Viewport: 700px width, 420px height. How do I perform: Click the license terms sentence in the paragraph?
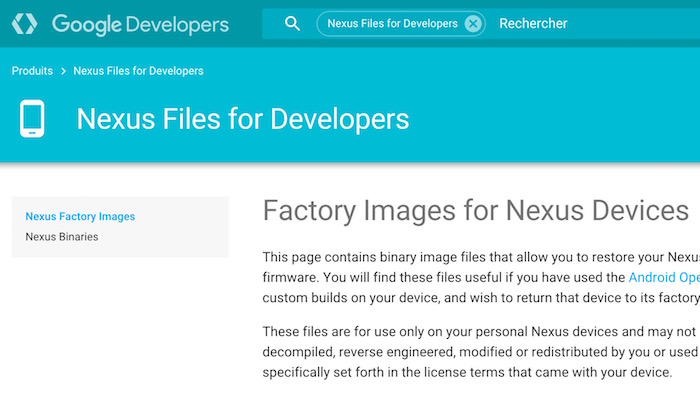pos(480,372)
